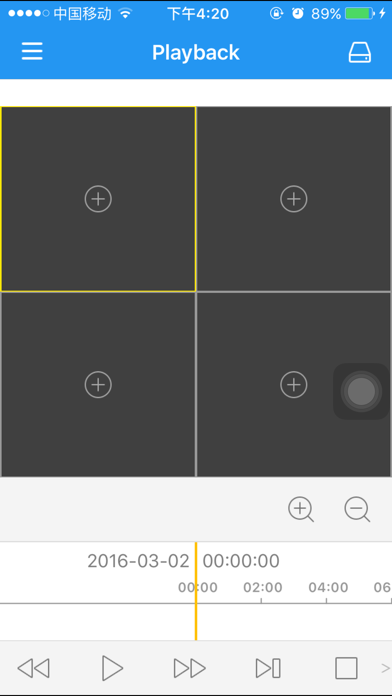Start playback with the play button

pyautogui.click(x=112, y=668)
